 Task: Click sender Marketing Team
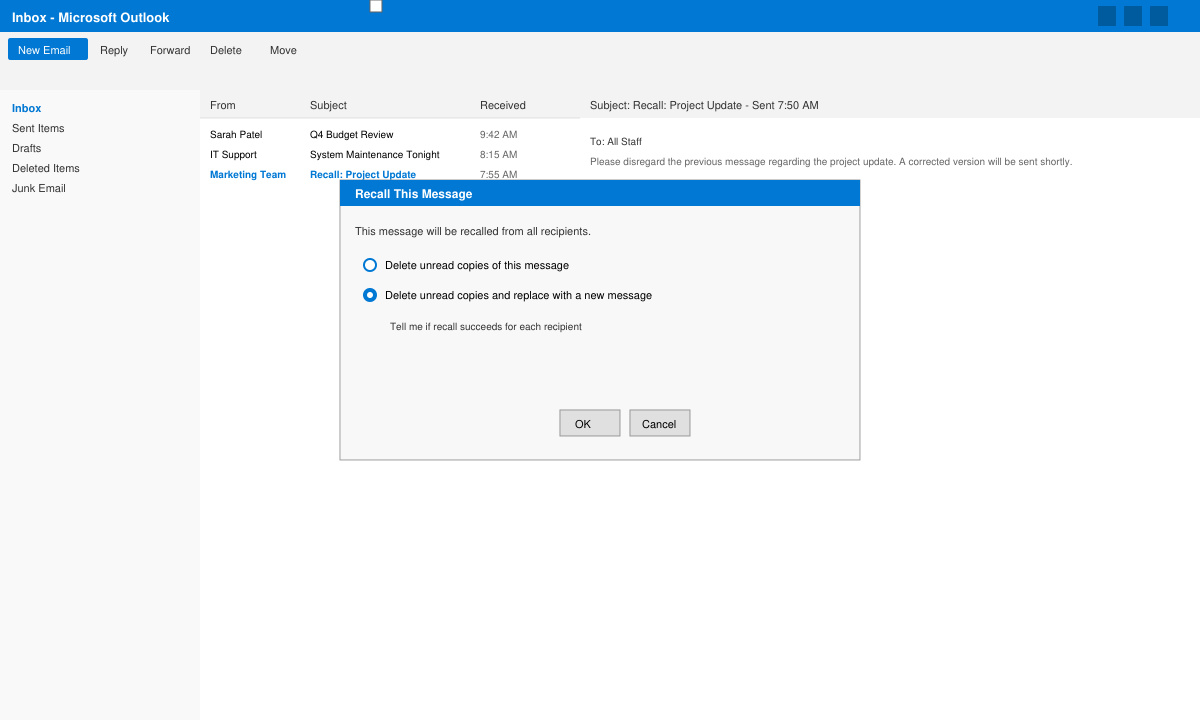pyautogui.click(x=248, y=174)
